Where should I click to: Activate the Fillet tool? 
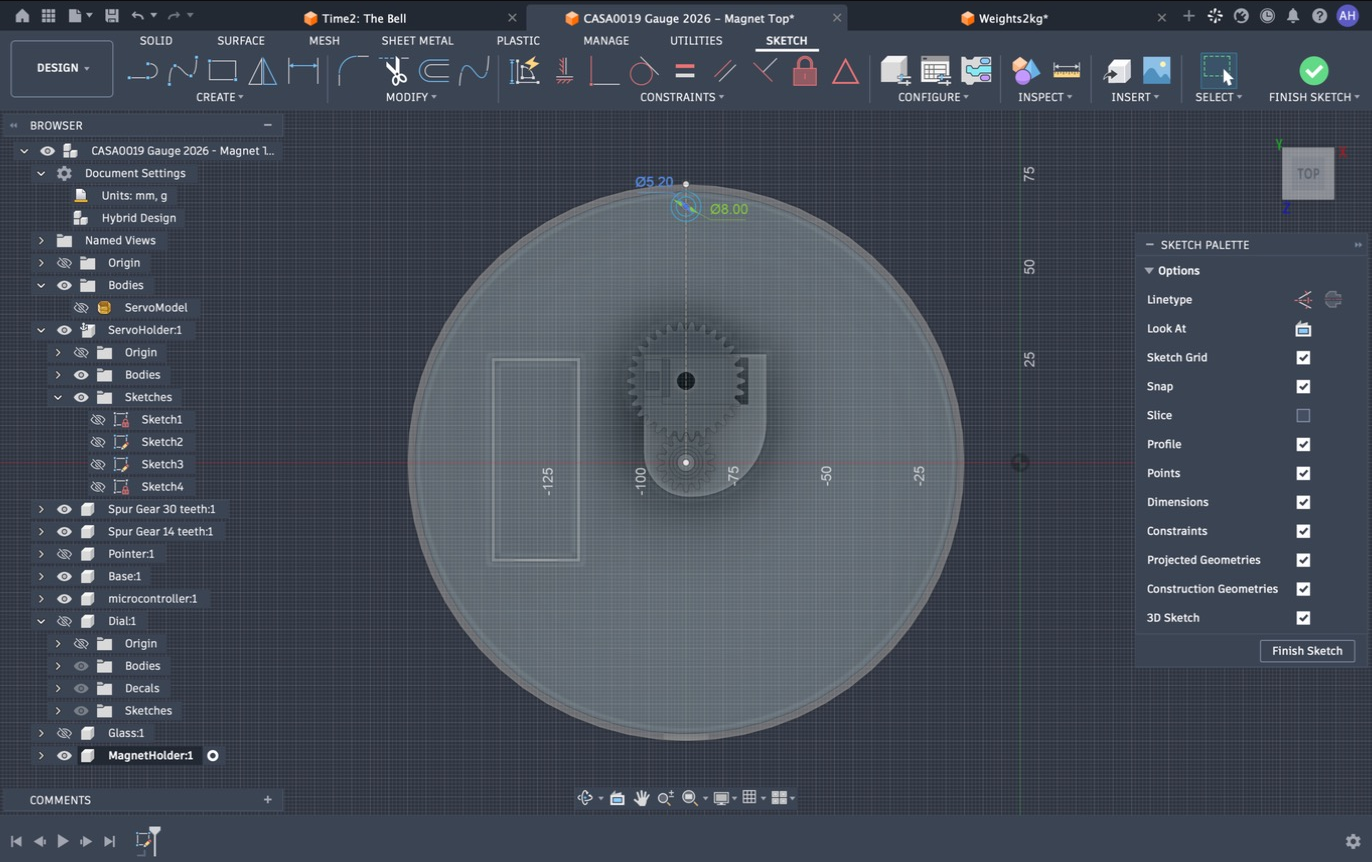click(x=353, y=71)
